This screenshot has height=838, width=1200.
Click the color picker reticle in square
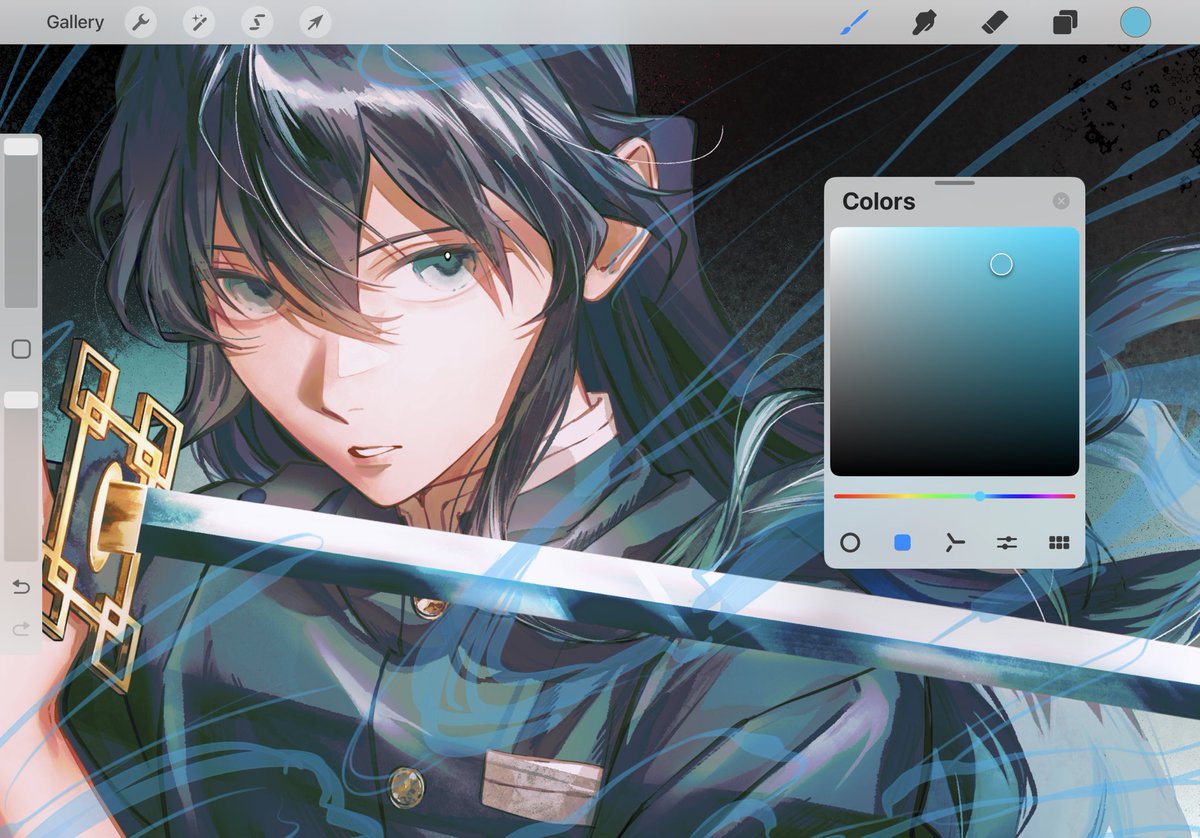[x=1001, y=264]
